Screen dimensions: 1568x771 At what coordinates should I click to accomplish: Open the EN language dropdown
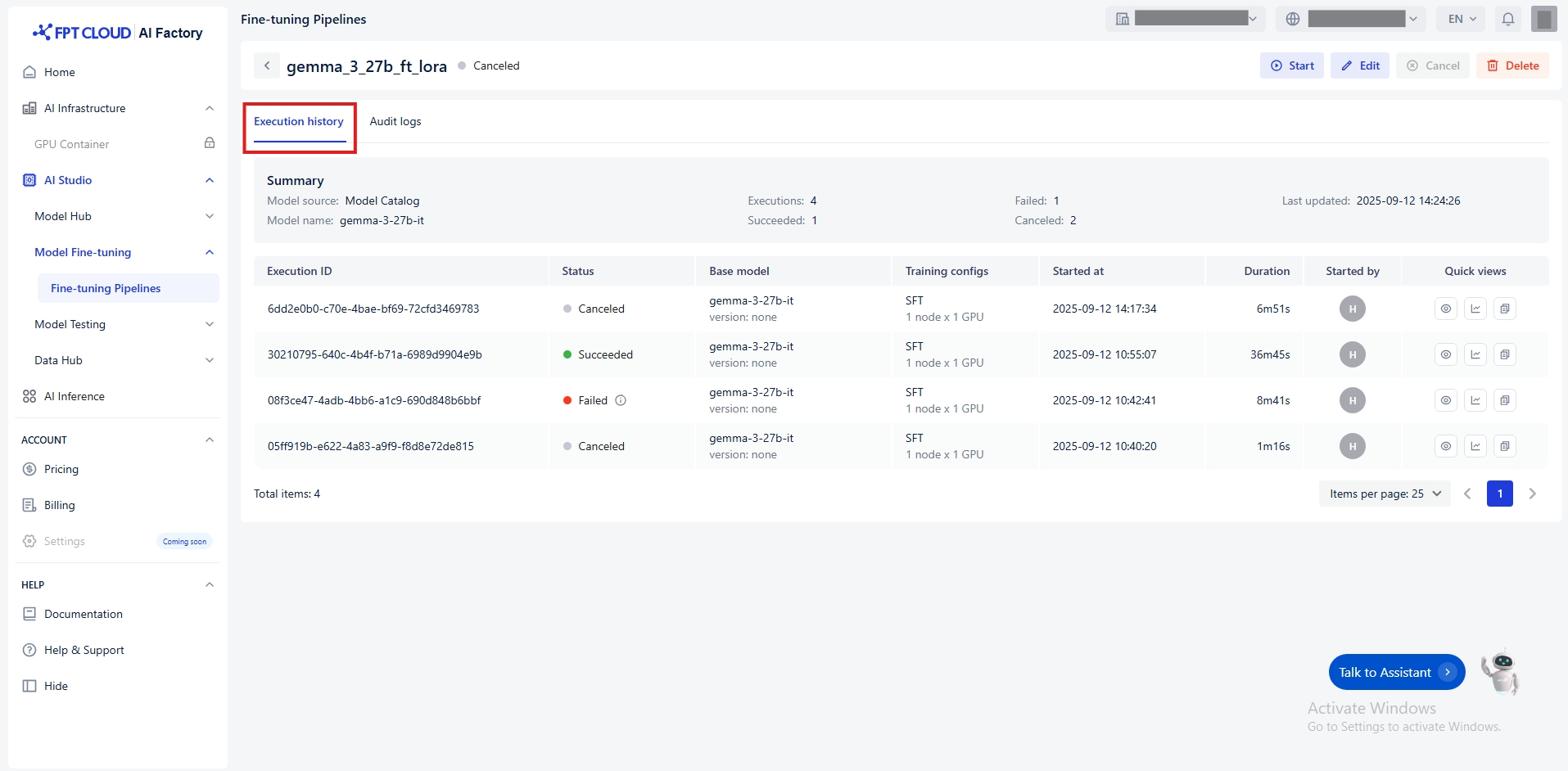coord(1462,19)
